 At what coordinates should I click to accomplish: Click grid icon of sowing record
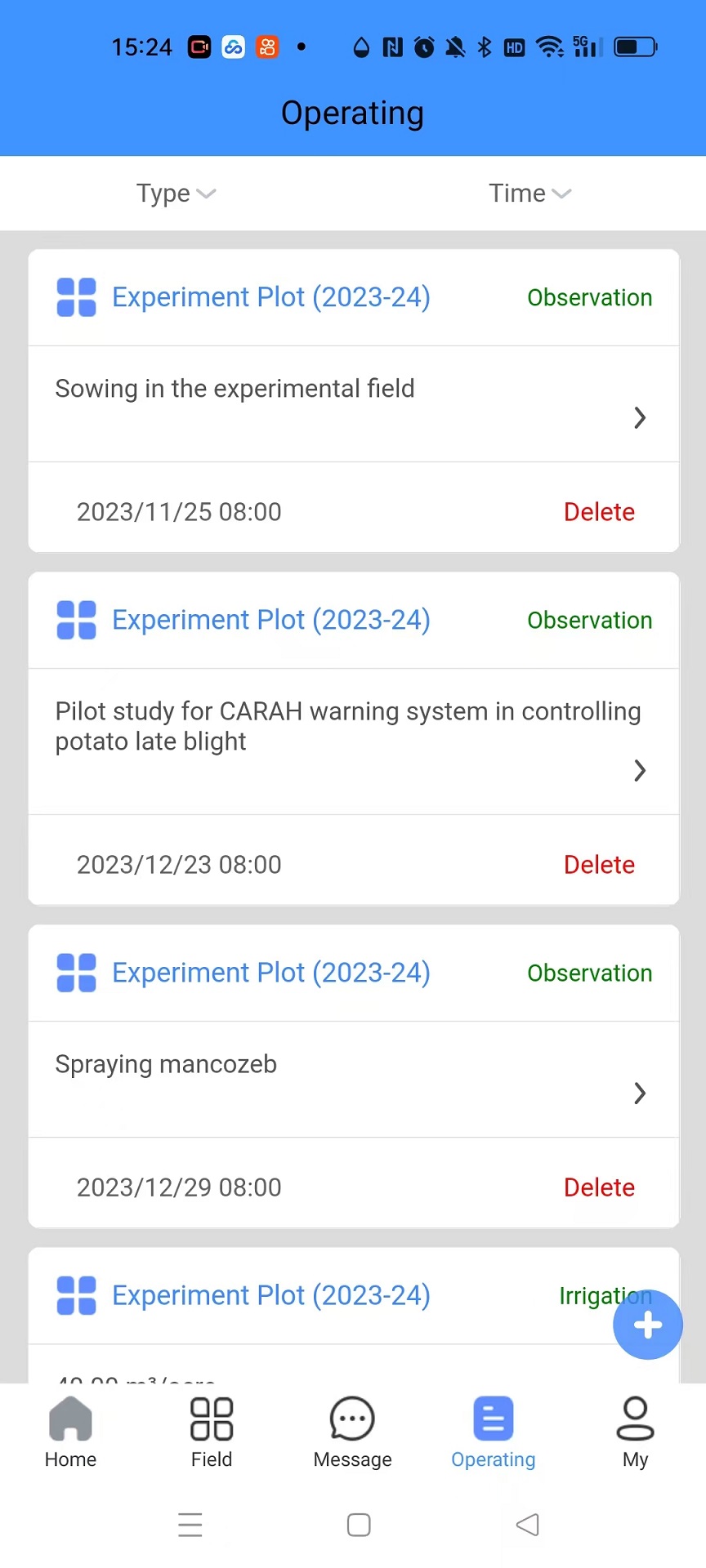tap(76, 297)
